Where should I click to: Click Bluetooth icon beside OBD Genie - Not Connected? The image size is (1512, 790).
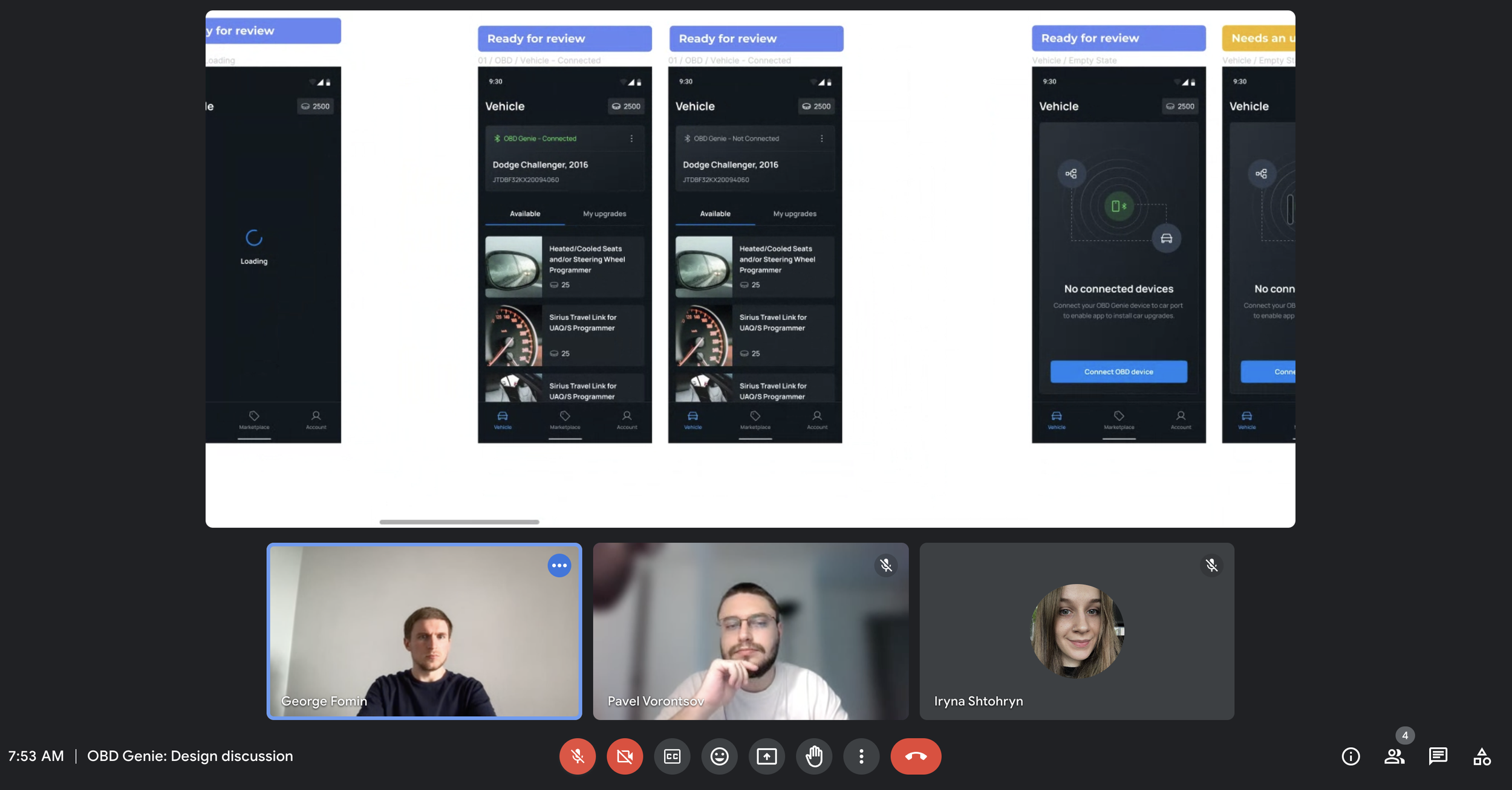[x=687, y=138]
